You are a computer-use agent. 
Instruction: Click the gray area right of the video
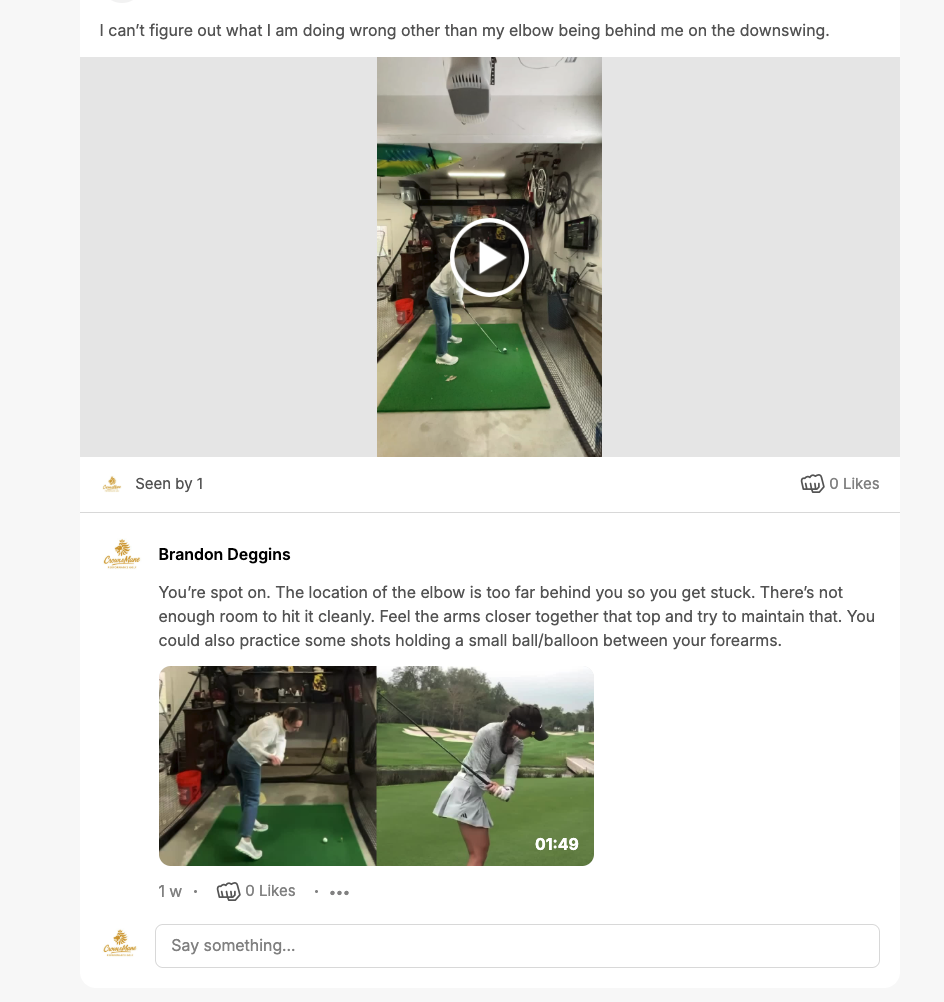(x=750, y=257)
